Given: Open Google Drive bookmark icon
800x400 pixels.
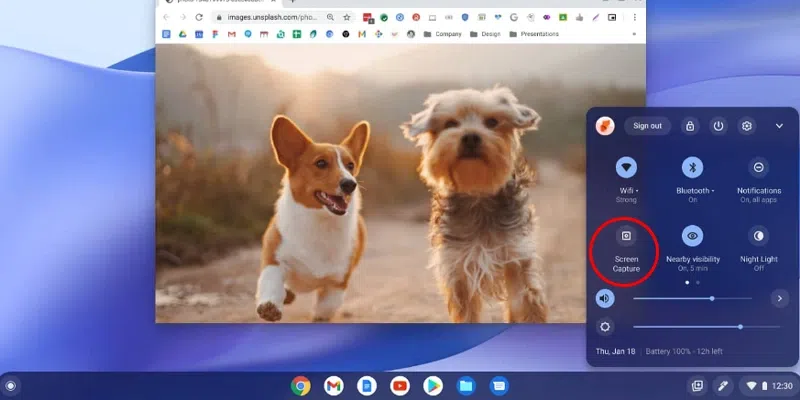Looking at the screenshot, I should pos(182,34).
